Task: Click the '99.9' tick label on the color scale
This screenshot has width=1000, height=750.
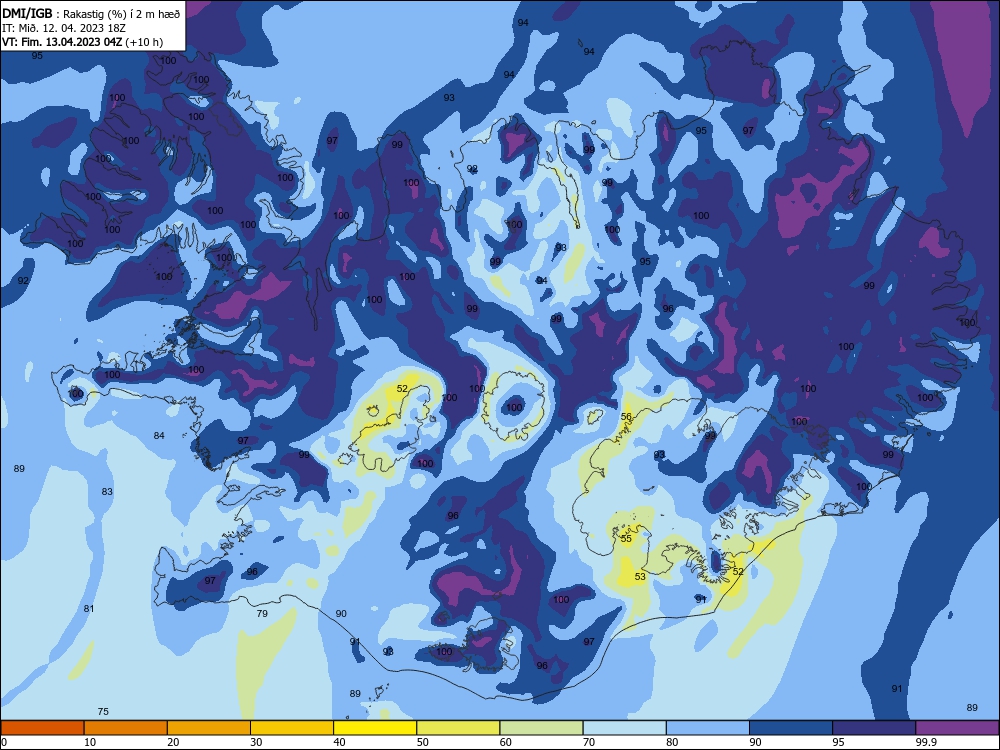Action: [x=925, y=742]
